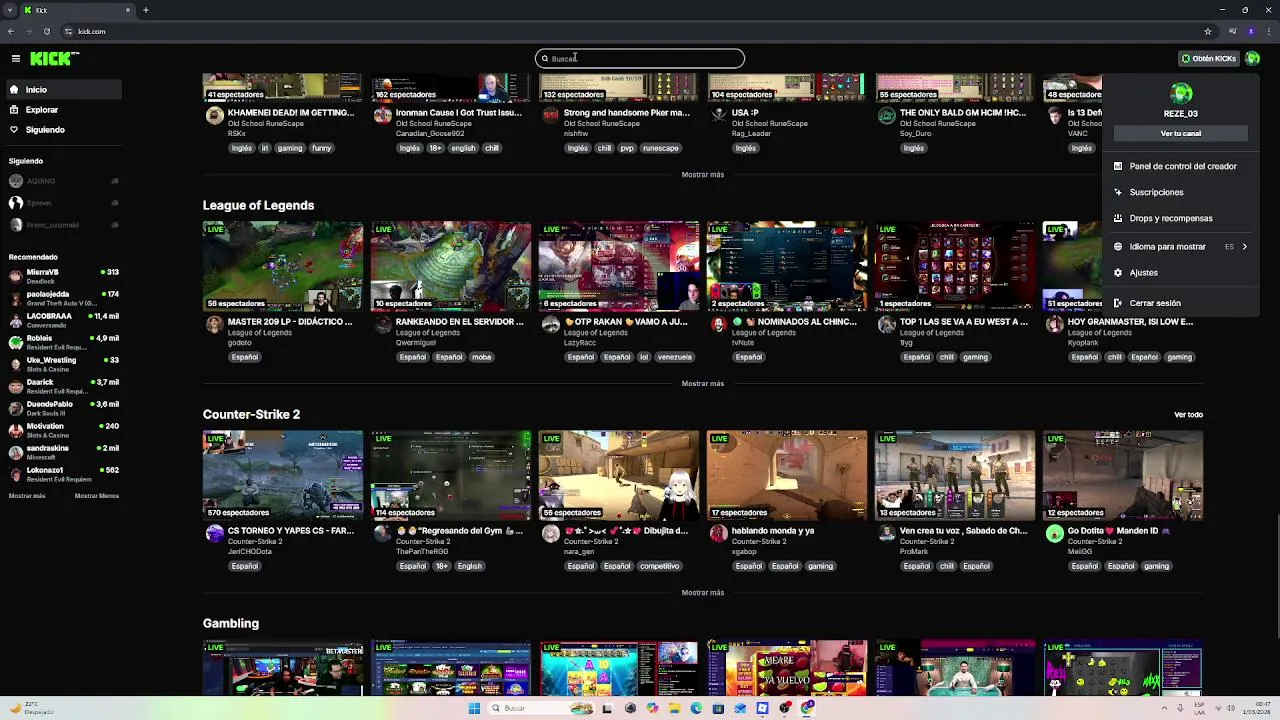The image size is (1280, 720).
Task: Bookmark page with the star icon
Action: (1208, 31)
